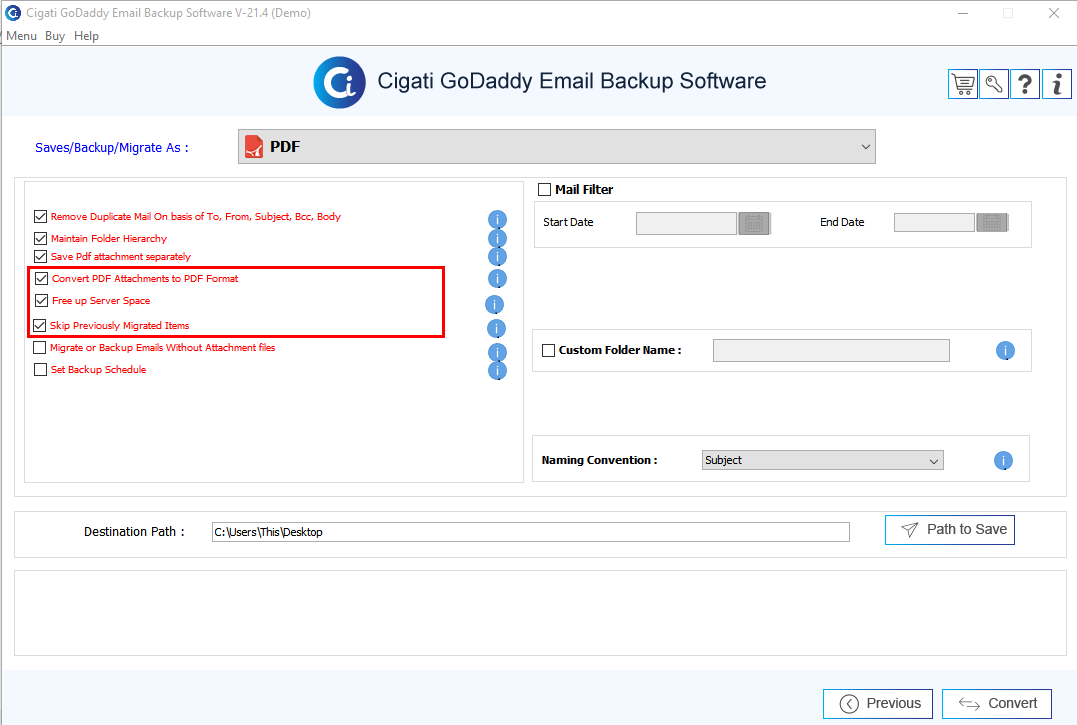Open help via the question mark icon
Screen dimensions: 1077x725
pos(1025,84)
